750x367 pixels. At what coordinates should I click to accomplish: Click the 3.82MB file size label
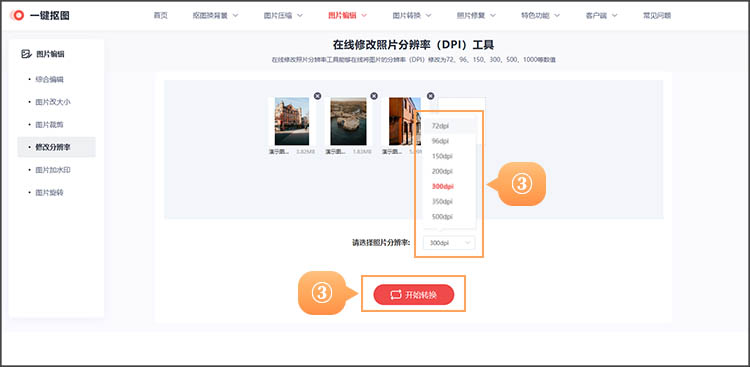point(305,152)
